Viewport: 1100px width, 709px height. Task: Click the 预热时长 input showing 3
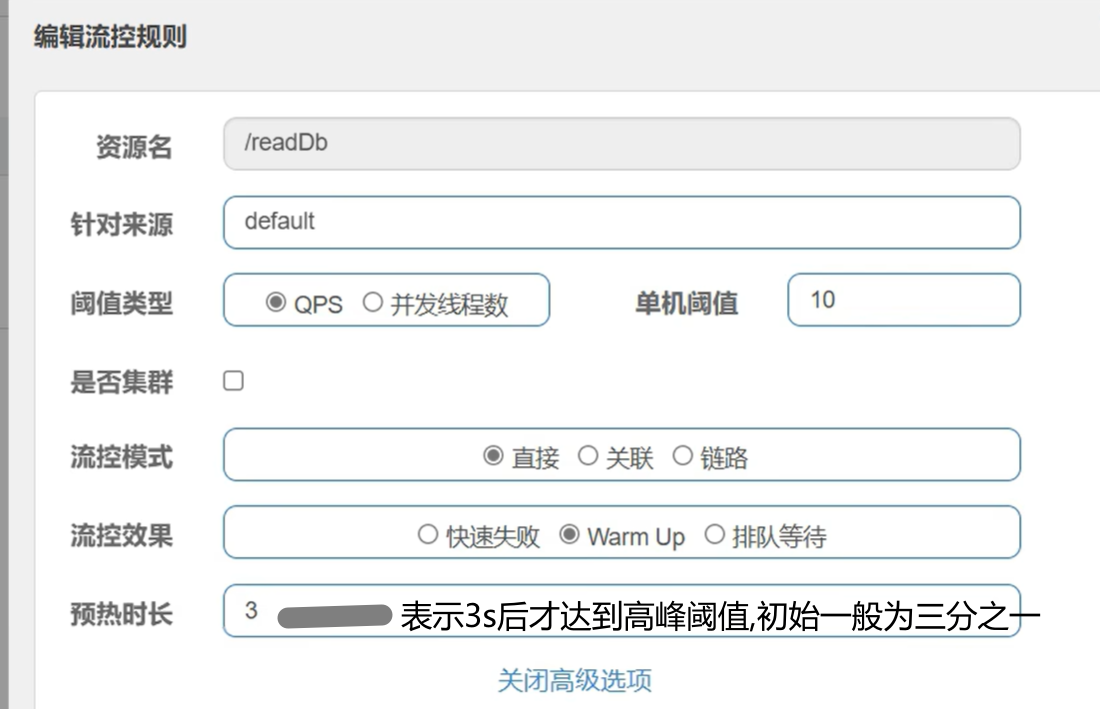[x=622, y=611]
